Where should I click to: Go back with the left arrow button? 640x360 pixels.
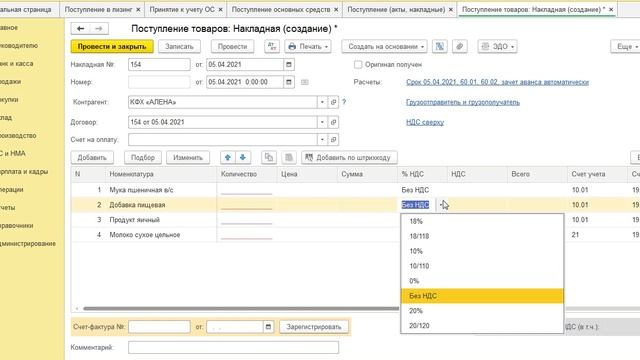[80, 29]
